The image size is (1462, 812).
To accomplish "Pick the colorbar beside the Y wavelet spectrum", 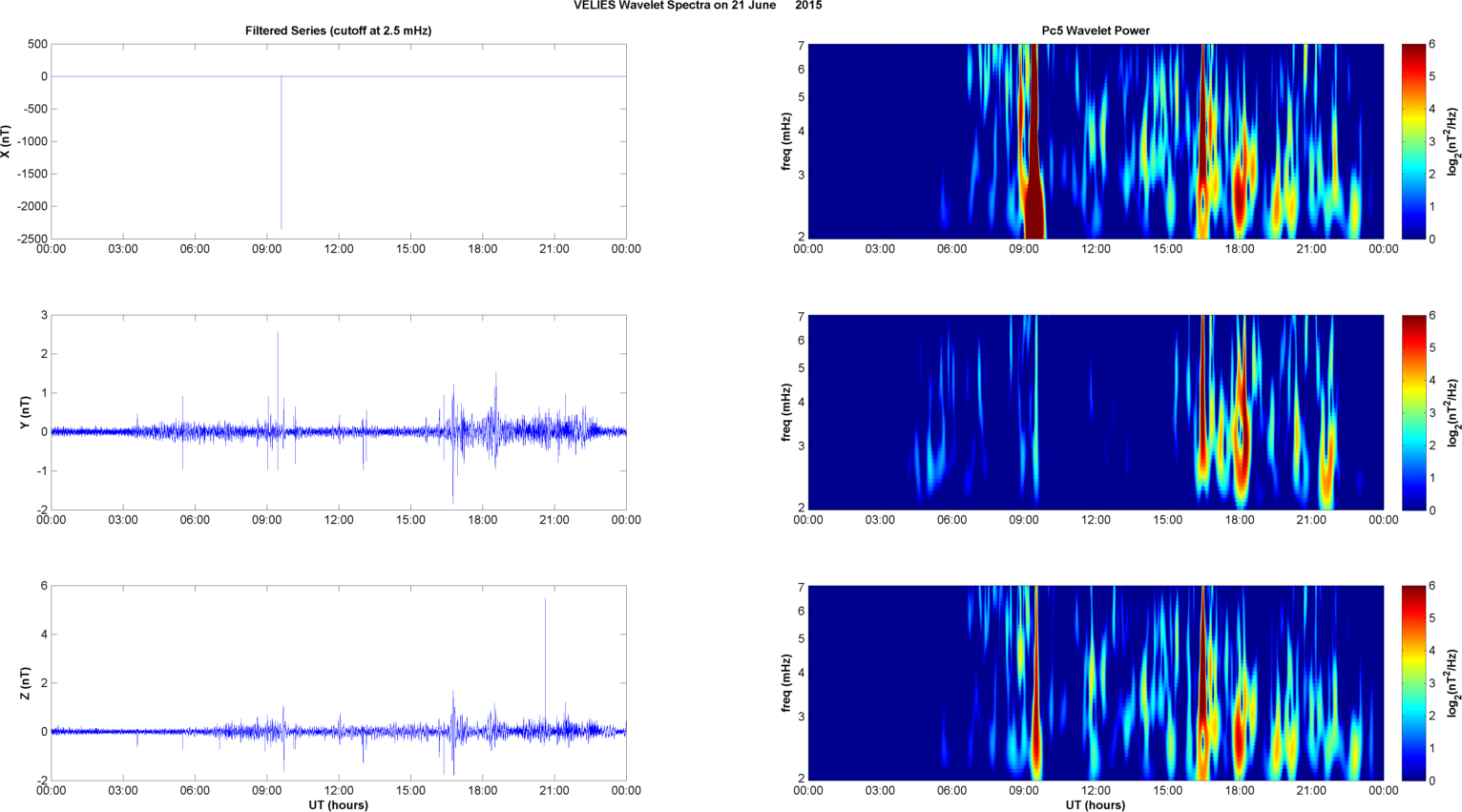I will (1413, 412).
